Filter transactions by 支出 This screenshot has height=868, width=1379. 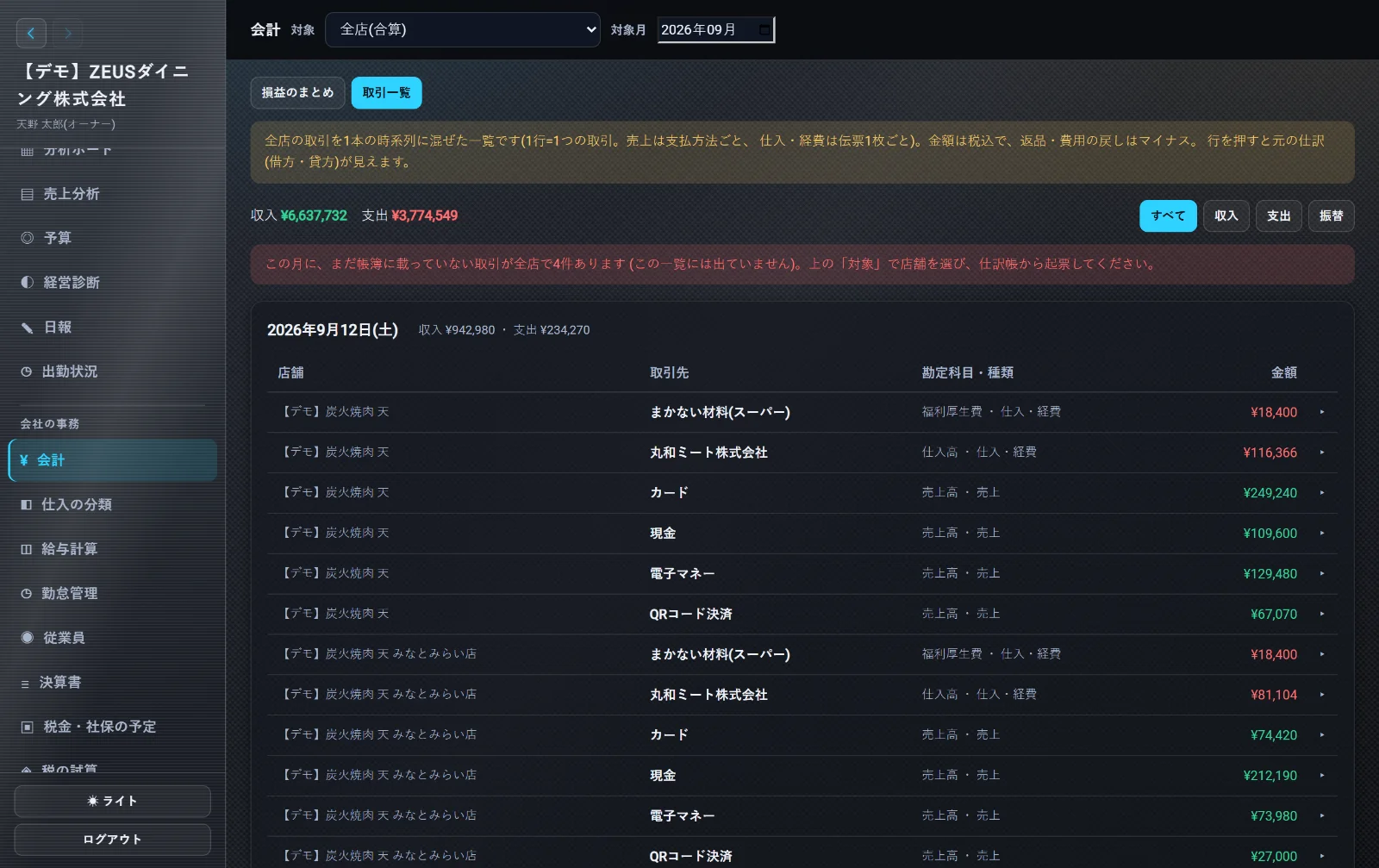coord(1278,215)
